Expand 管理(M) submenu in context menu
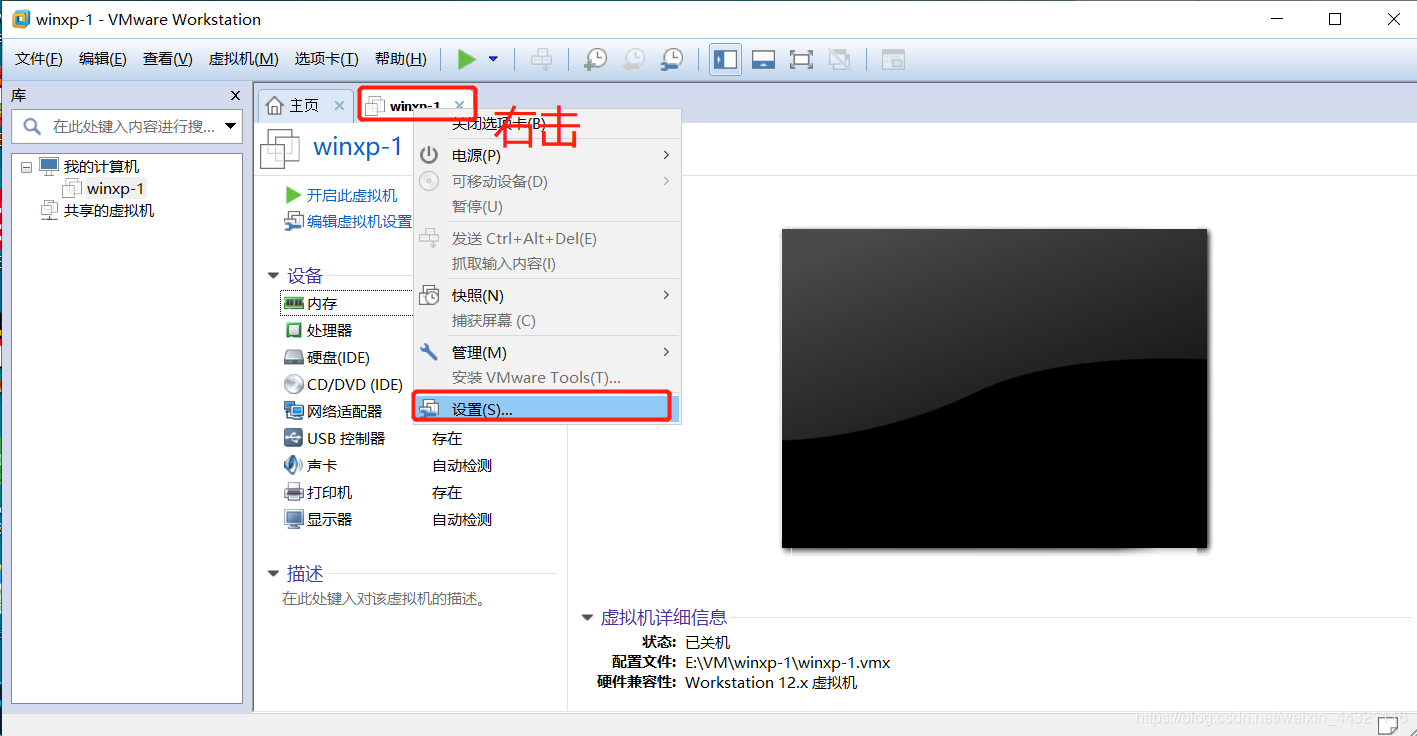Viewport: 1417px width, 736px height. pyautogui.click(x=547, y=352)
